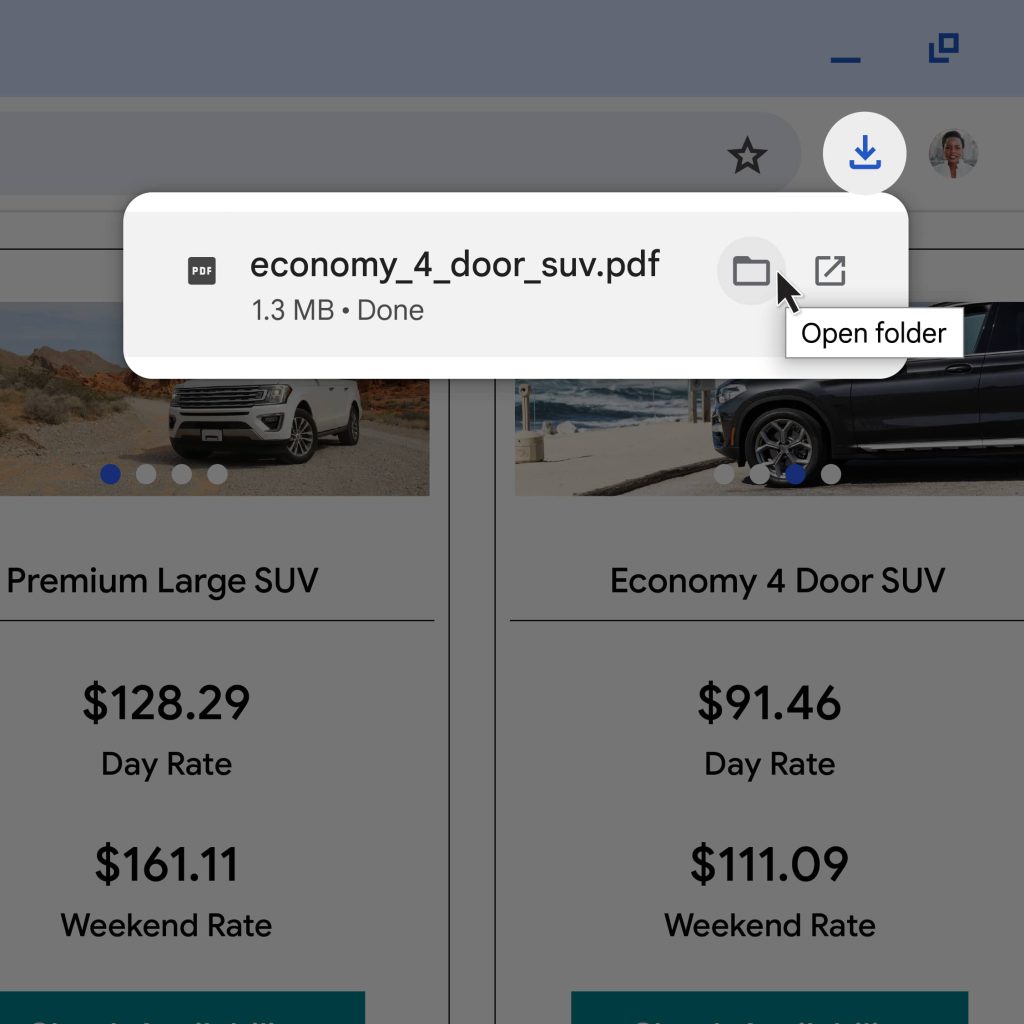Viewport: 1024px width, 1024px height.
Task: Minimize the browser window
Action: point(845,60)
